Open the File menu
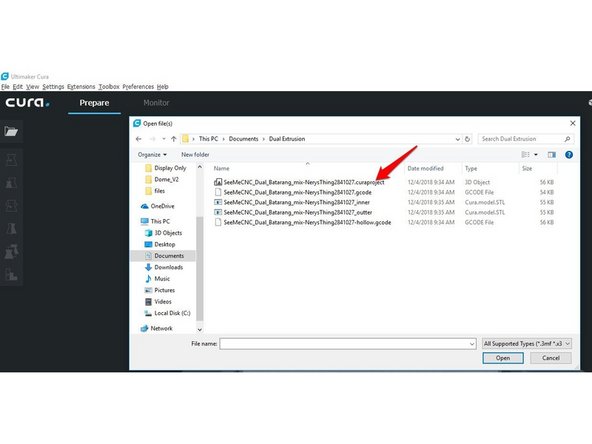 tap(5, 86)
